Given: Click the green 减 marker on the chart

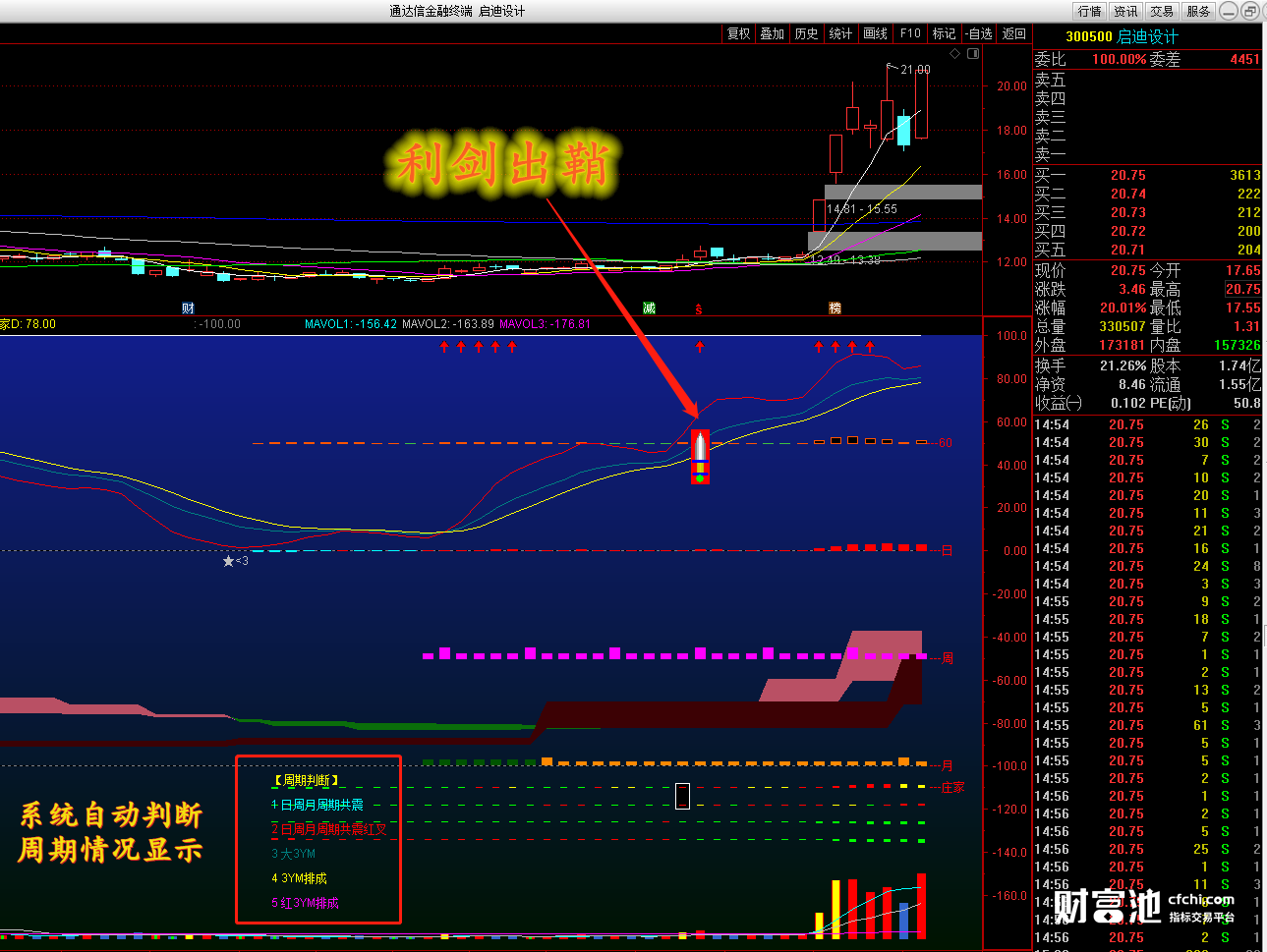Looking at the screenshot, I should tap(649, 308).
